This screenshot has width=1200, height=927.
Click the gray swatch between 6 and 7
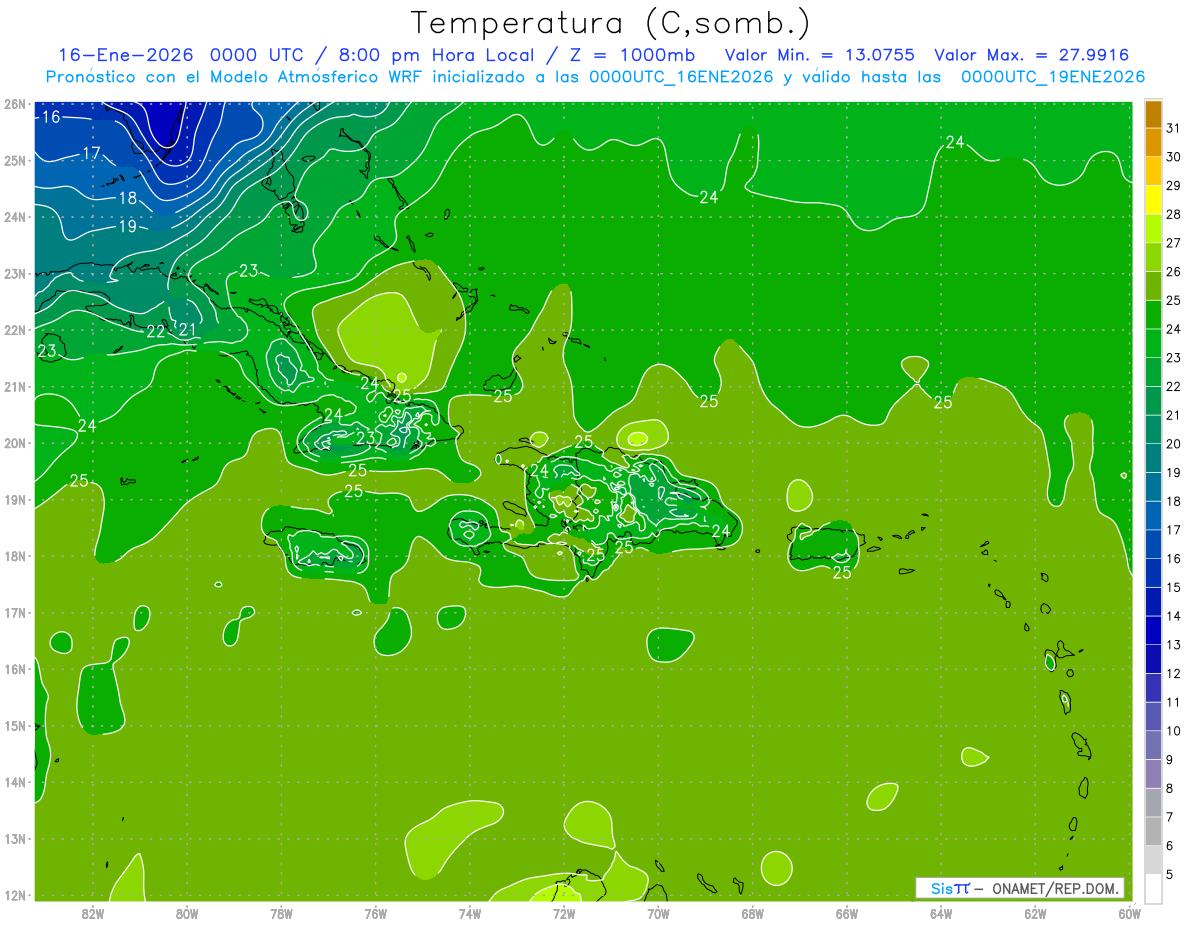click(x=1153, y=831)
